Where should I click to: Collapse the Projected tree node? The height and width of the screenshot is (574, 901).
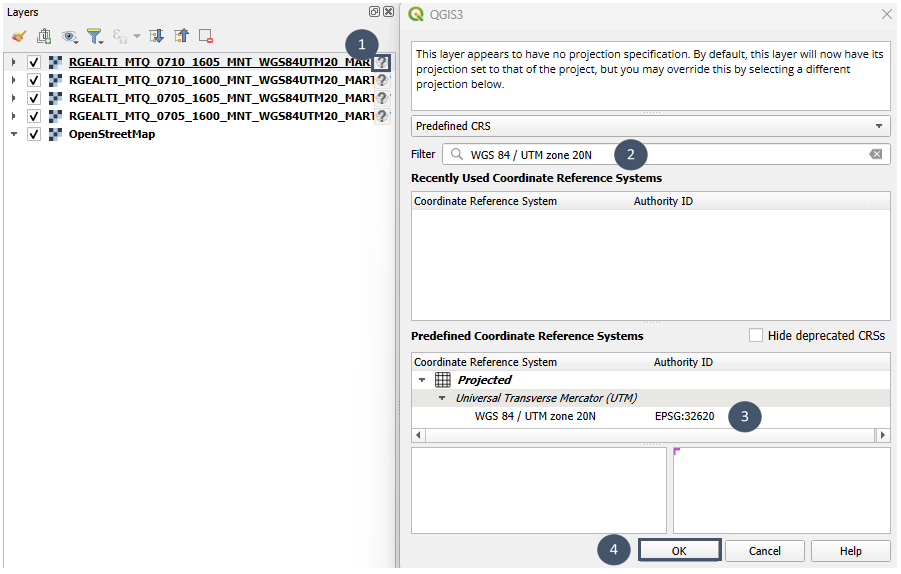[422, 380]
